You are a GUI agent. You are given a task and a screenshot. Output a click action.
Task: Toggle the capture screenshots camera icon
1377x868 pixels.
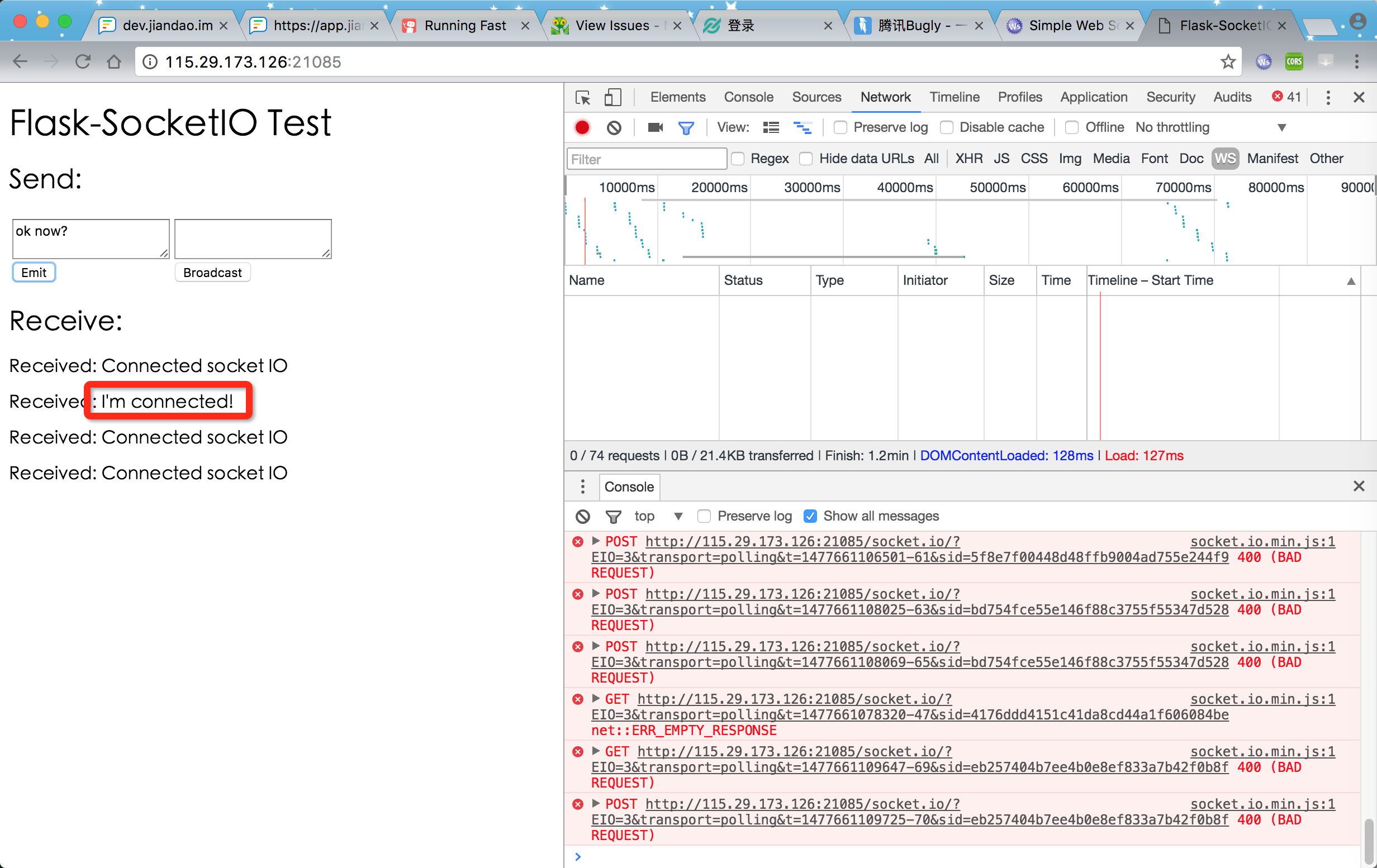click(x=655, y=127)
